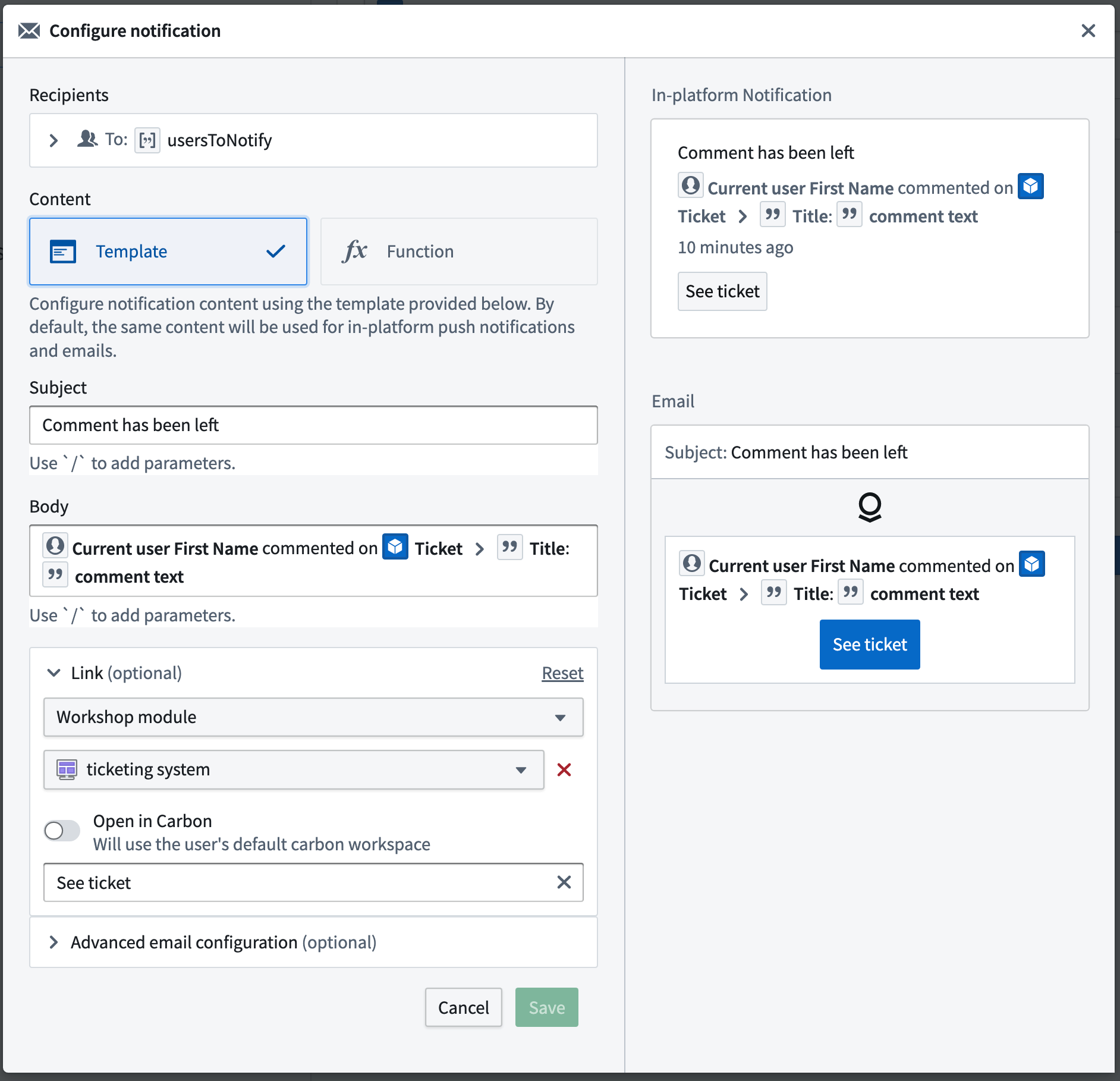
Task: Click the email 'Subject: Comment has been left' line
Action: (786, 452)
